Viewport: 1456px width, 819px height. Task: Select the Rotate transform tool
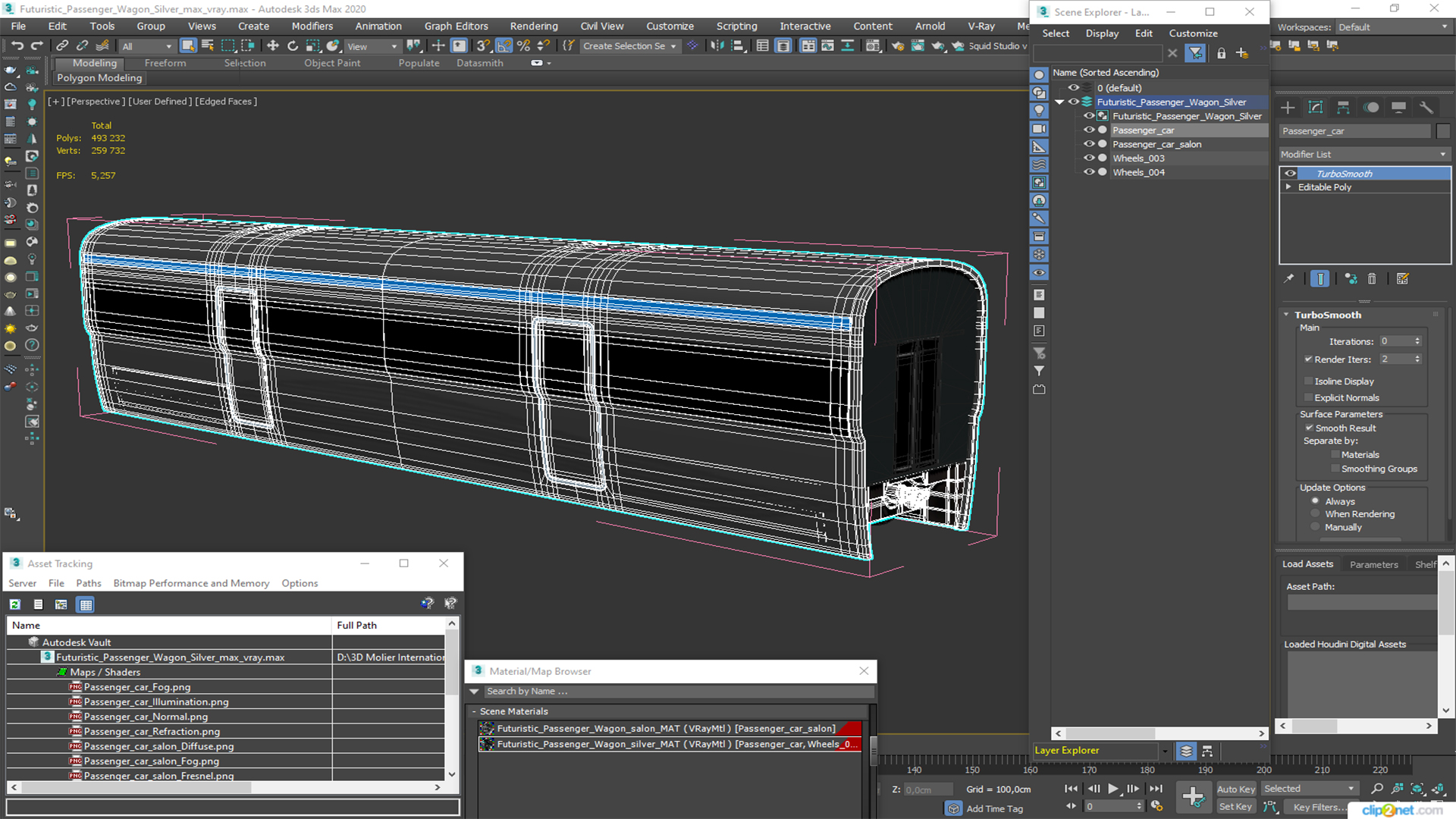(x=293, y=45)
